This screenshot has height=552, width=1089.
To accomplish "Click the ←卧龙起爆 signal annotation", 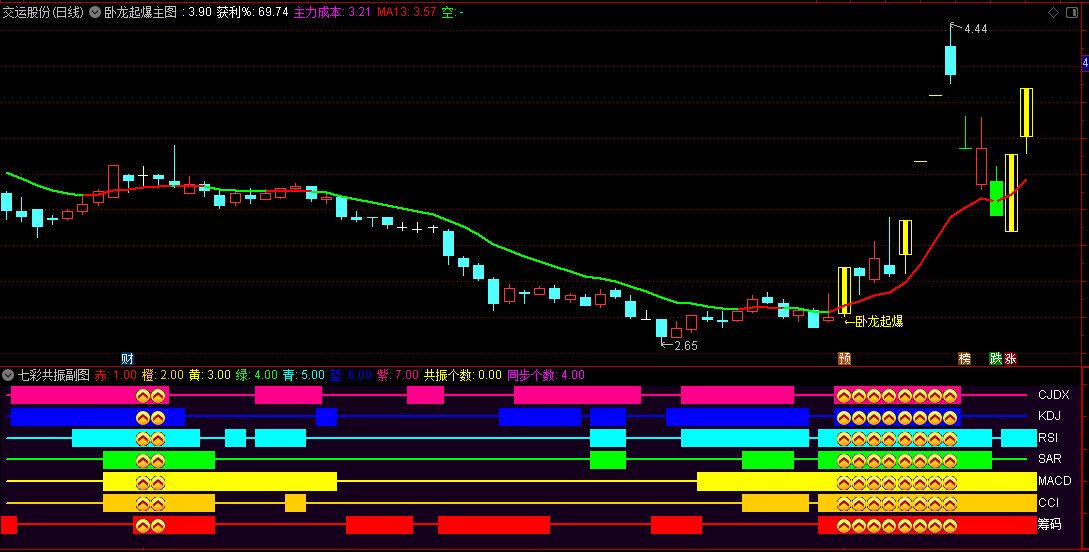I will pos(874,321).
